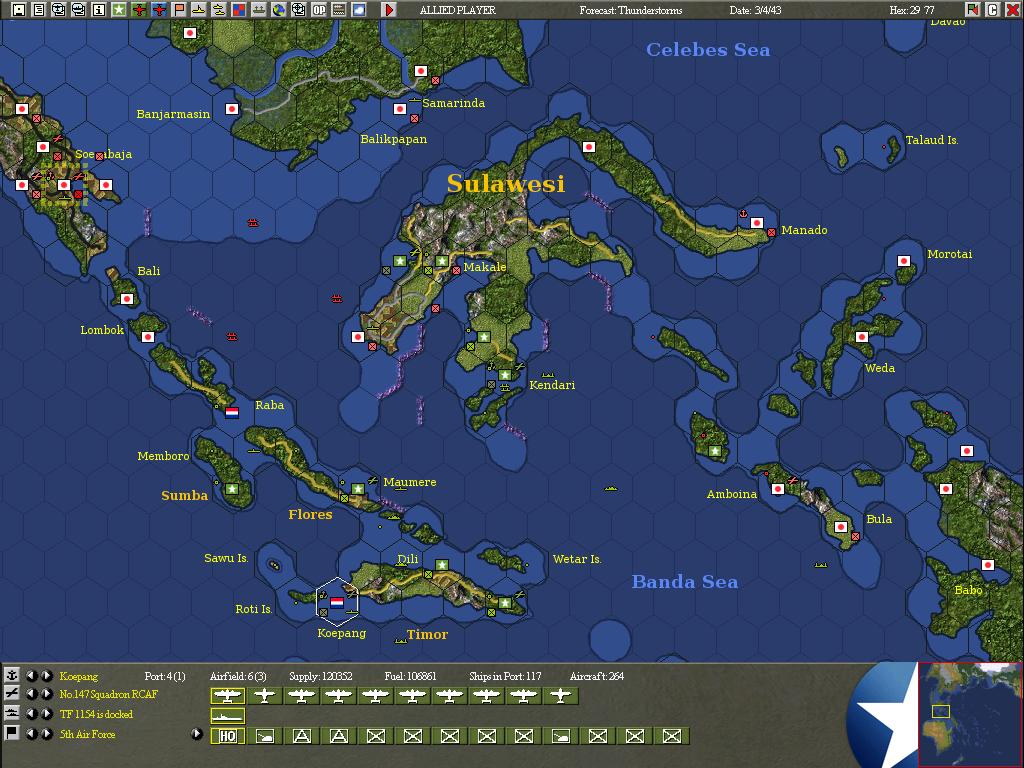Viewport: 1024px width, 768px height.
Task: Open the information 'i' toolbar icon
Action: tap(99, 10)
